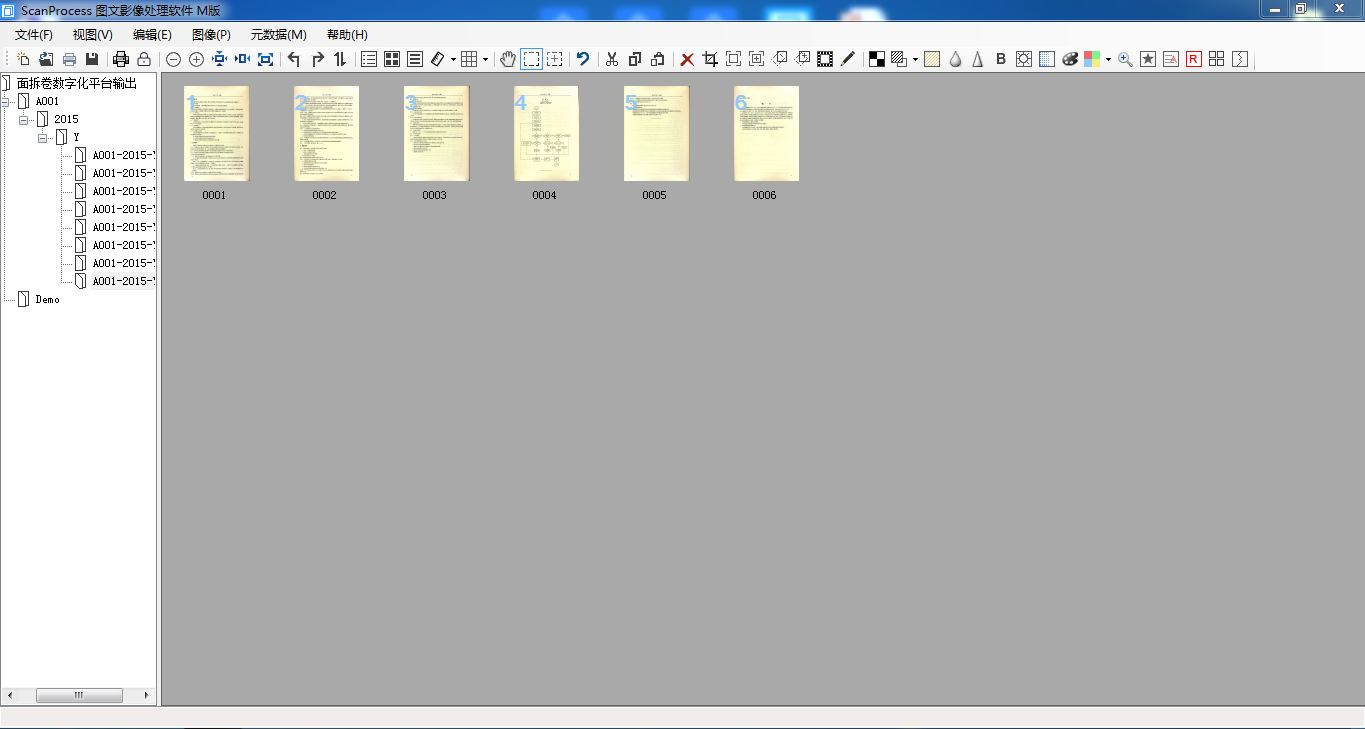Click the grey scanner icon

pyautogui.click(x=69, y=59)
